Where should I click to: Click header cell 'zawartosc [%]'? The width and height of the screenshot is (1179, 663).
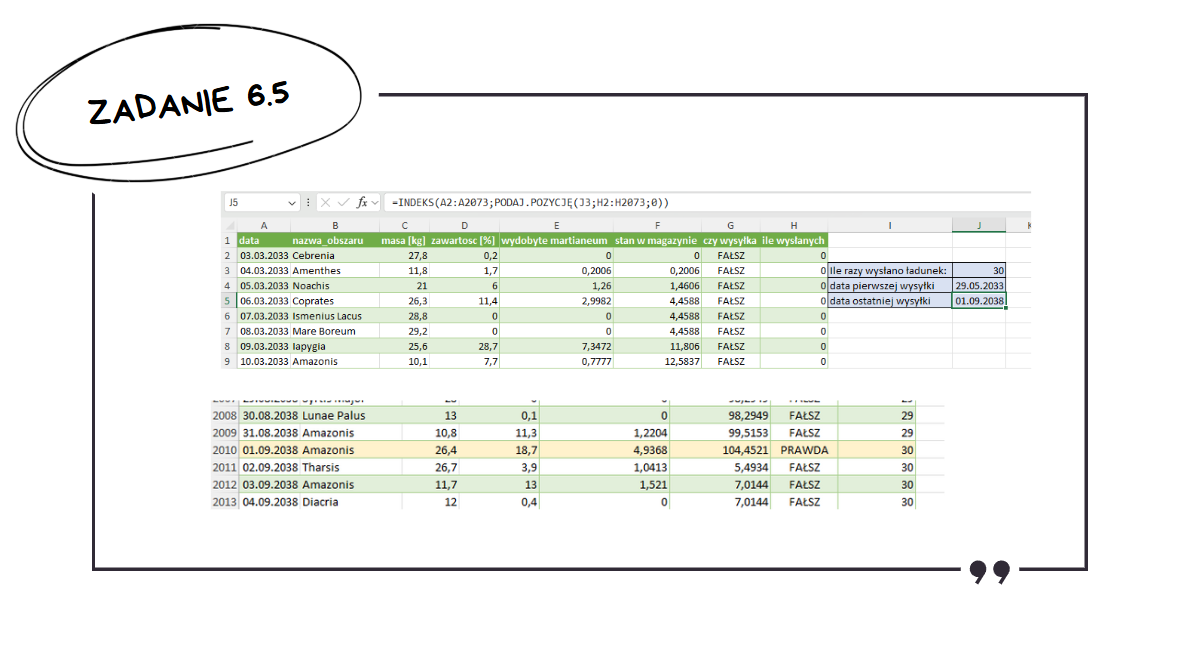point(464,241)
